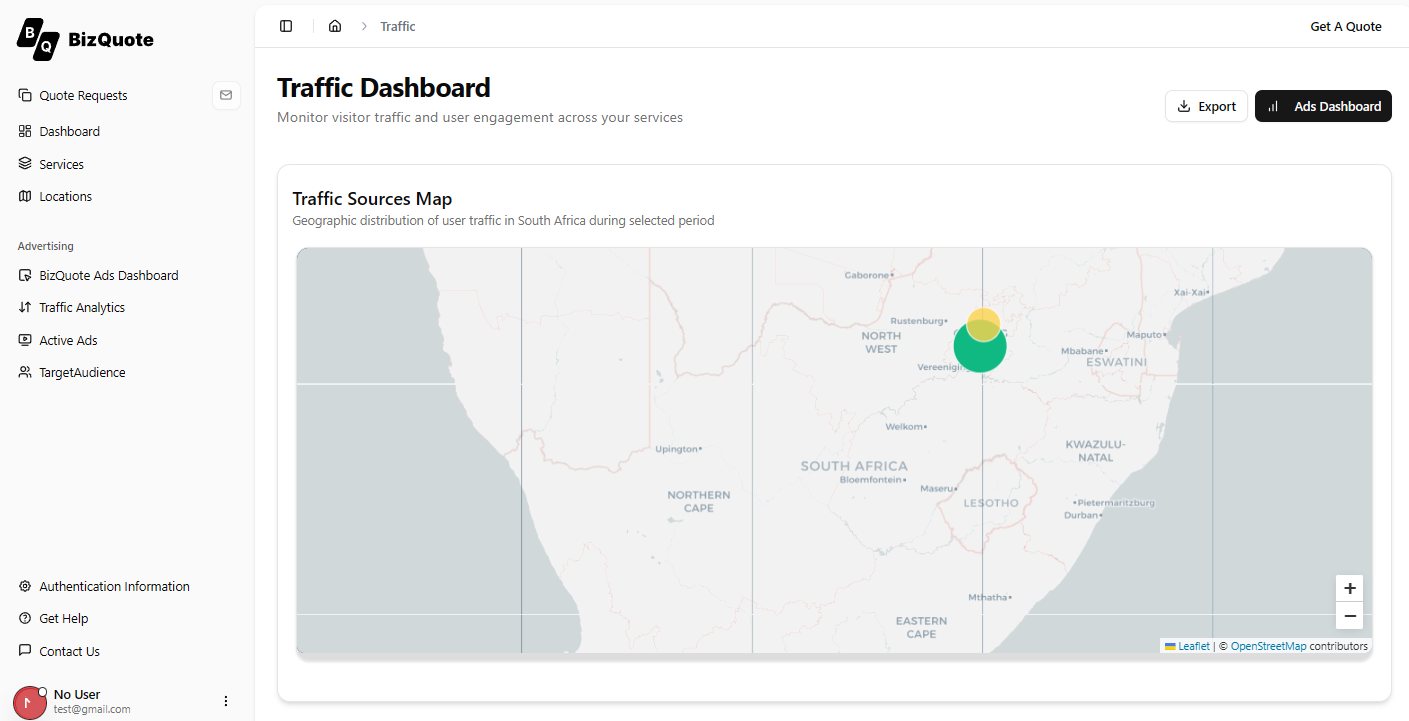Open the Services menu item
This screenshot has height=721, width=1409.
61,164
